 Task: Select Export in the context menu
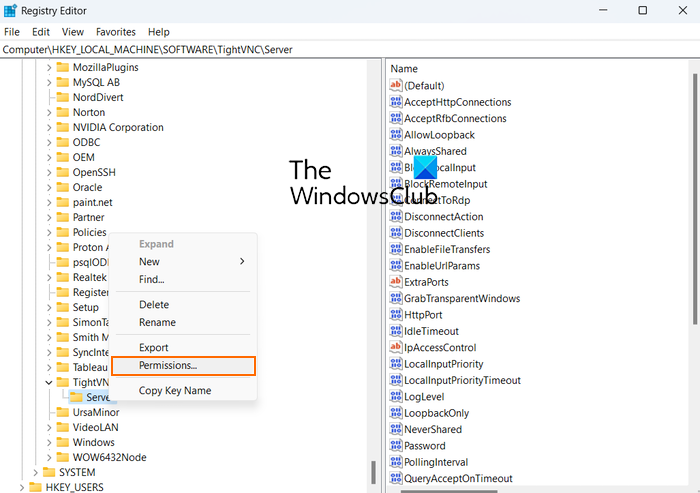(183, 347)
